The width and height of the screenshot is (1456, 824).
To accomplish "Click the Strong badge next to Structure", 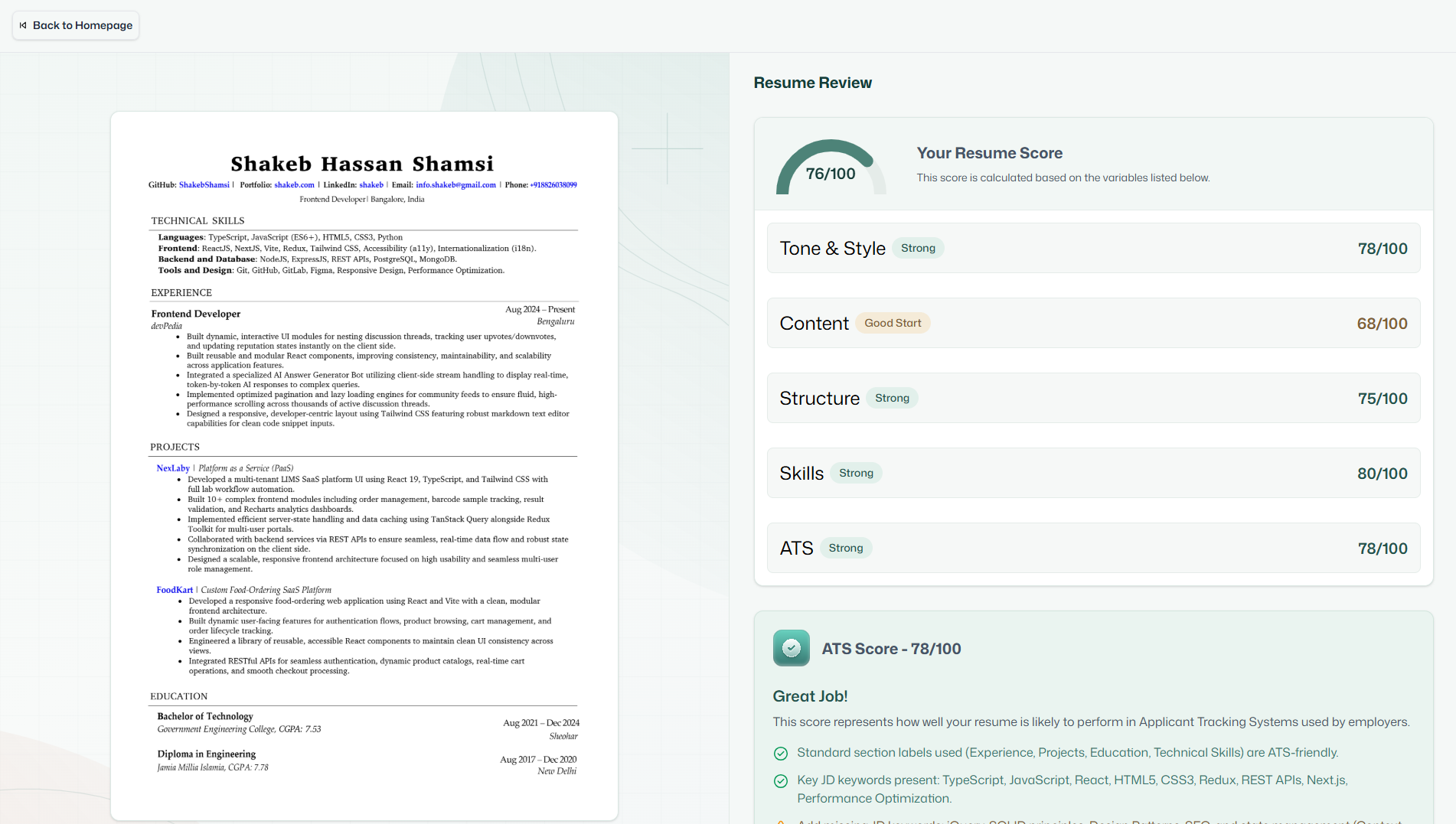I will [x=892, y=398].
